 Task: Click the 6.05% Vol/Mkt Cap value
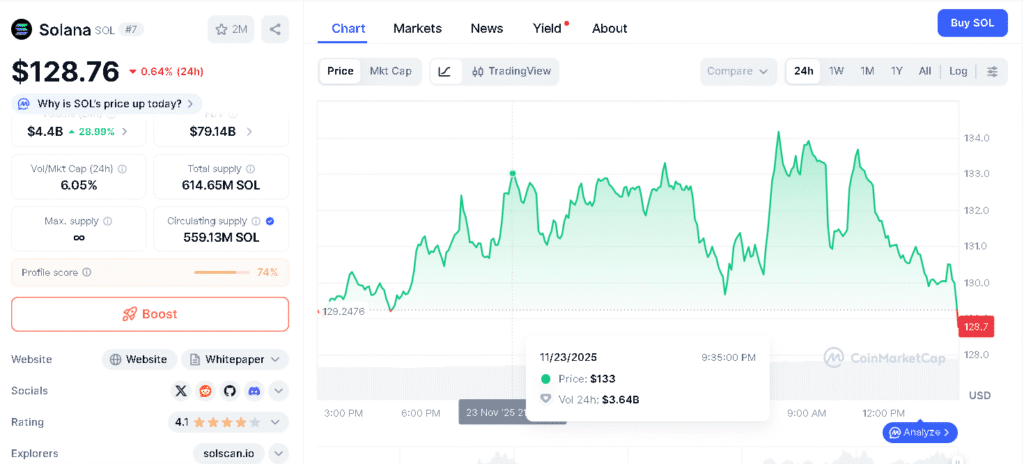78,186
